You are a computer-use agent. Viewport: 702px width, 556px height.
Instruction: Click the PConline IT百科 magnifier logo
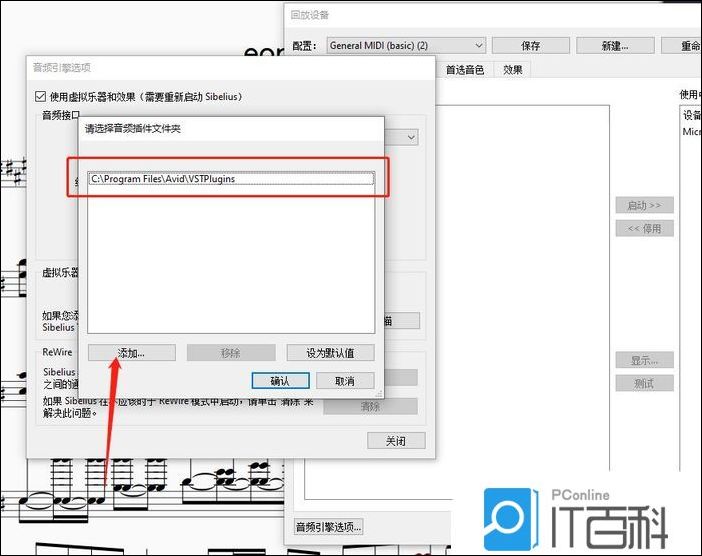point(511,517)
